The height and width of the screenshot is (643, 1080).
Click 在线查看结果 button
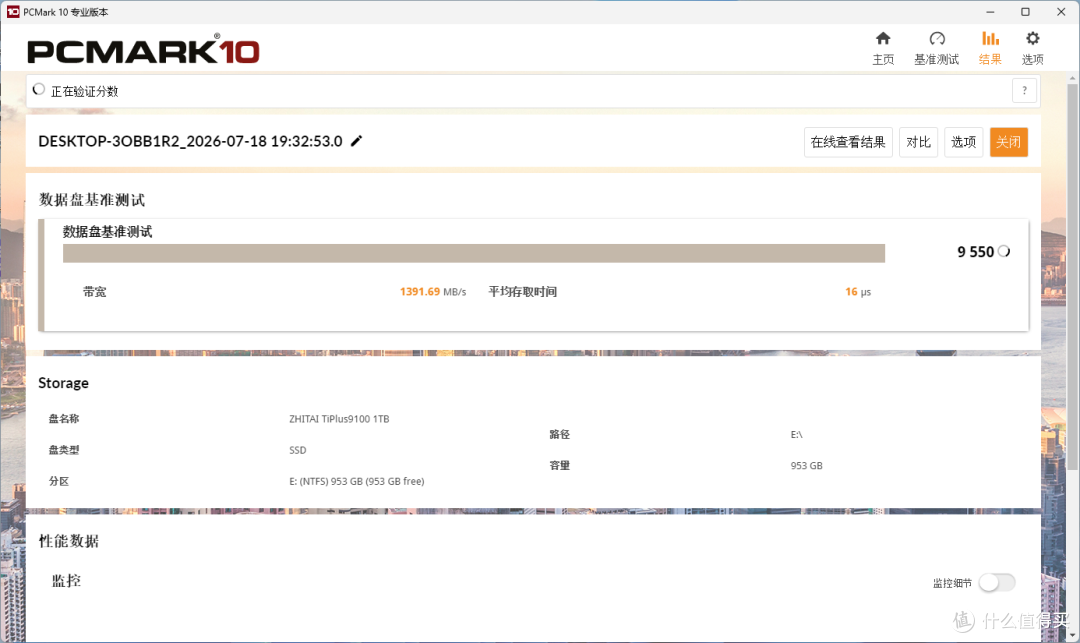tap(848, 142)
